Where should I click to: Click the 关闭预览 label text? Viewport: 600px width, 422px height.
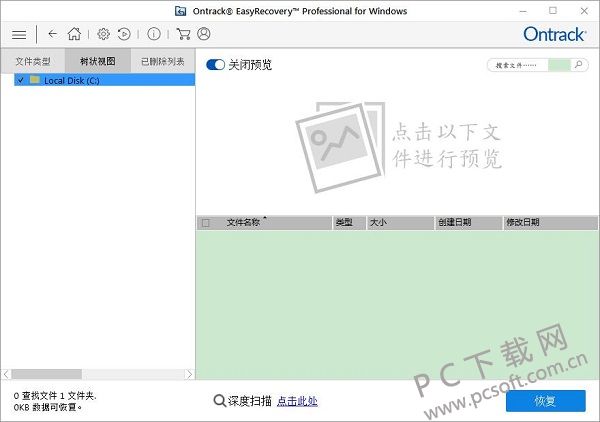(x=250, y=65)
